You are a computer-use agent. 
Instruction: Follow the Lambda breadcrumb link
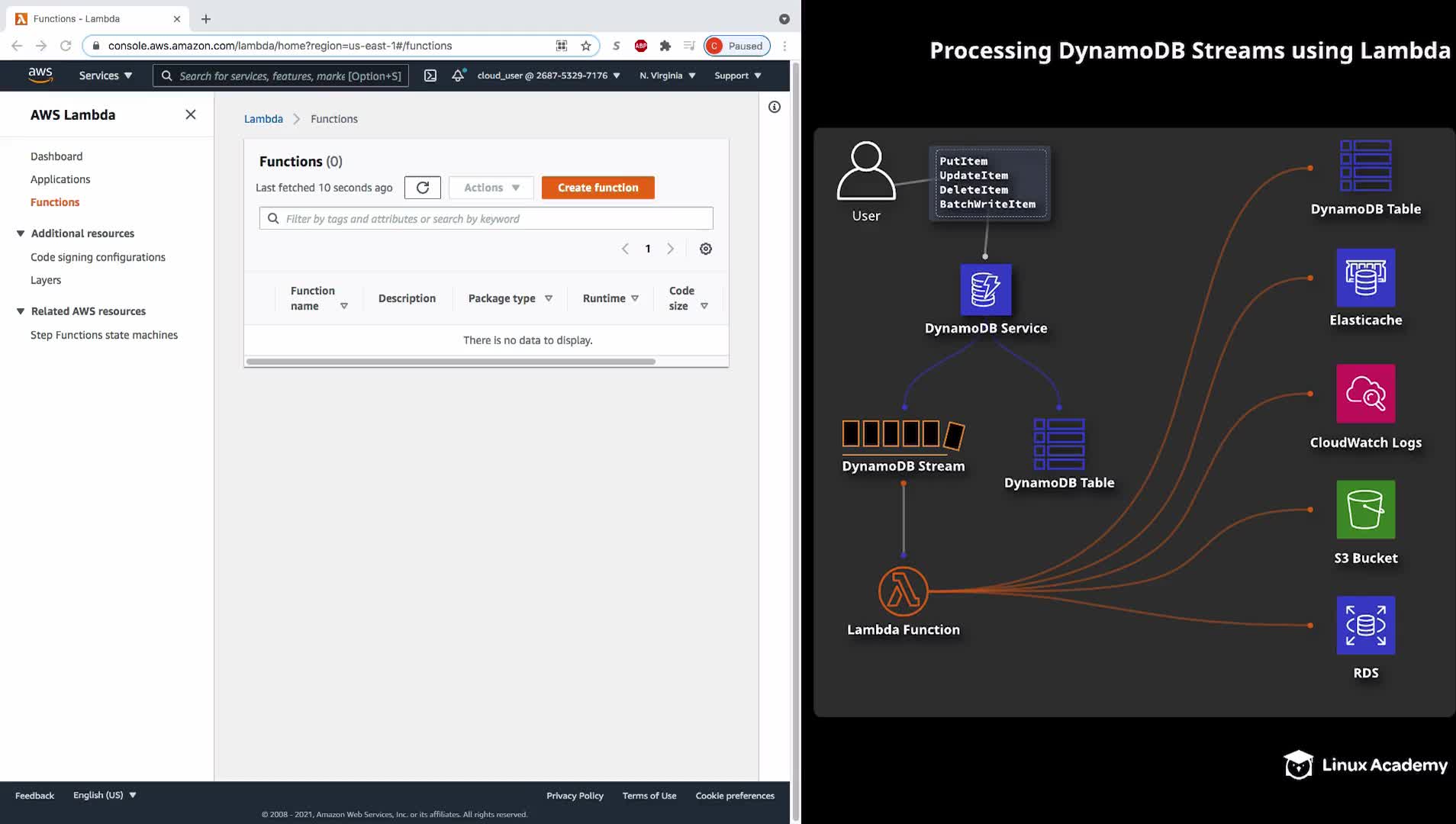pos(263,119)
